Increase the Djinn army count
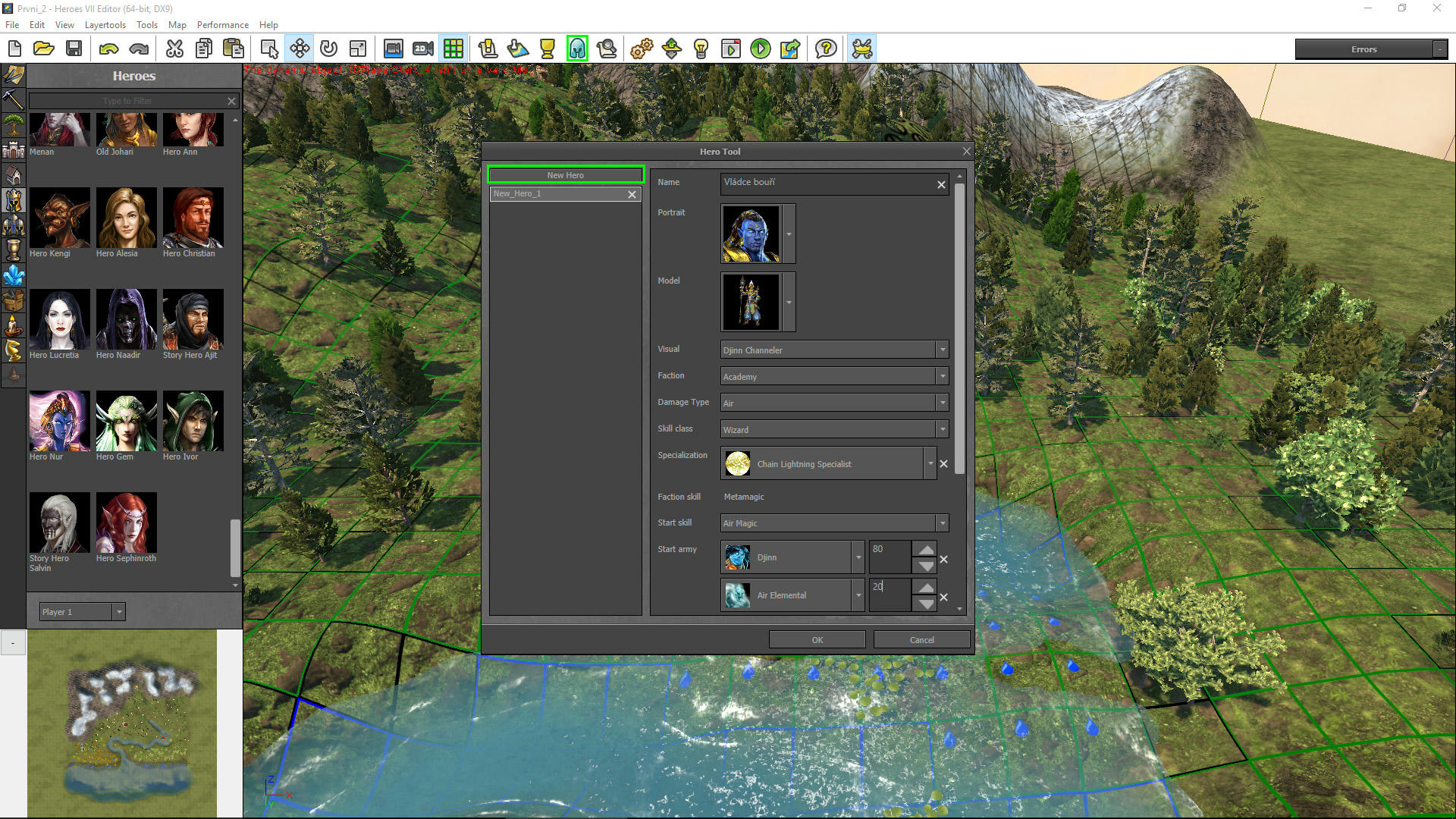 tap(926, 550)
